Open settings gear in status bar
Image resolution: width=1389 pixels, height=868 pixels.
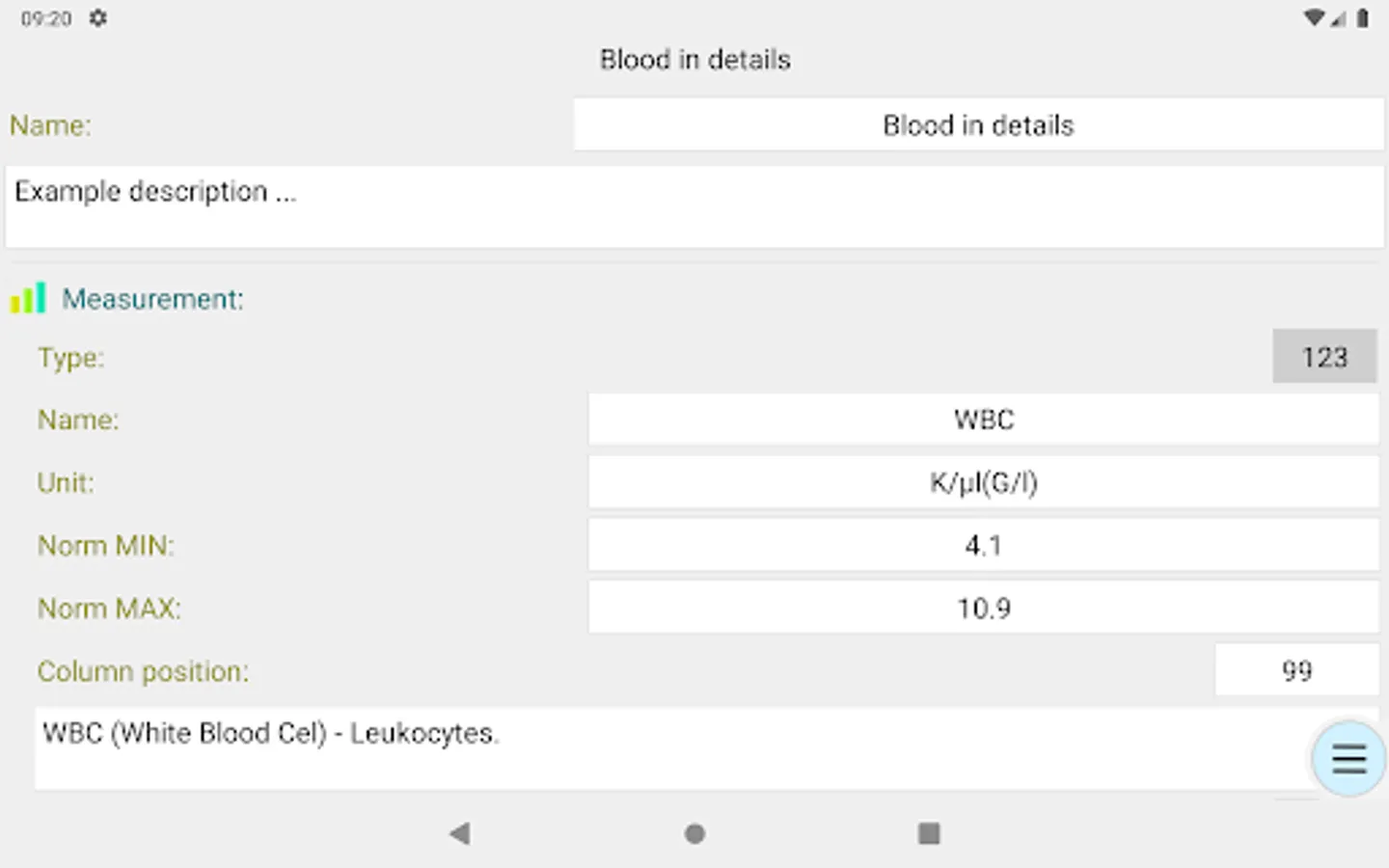click(98, 18)
